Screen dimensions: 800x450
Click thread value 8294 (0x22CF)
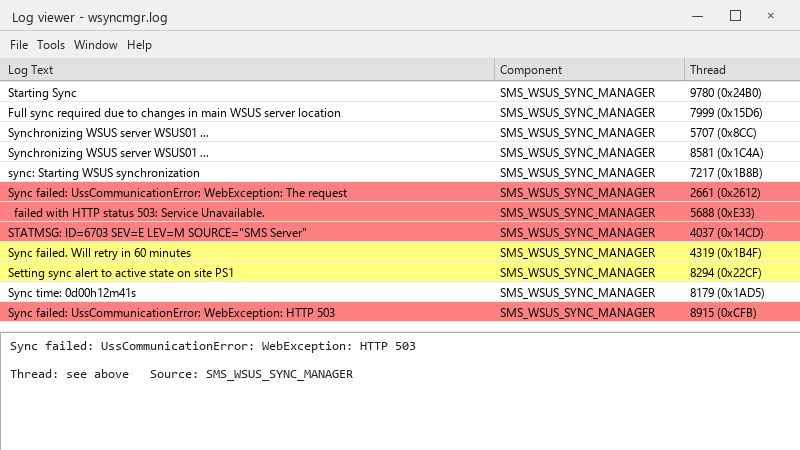(726, 272)
